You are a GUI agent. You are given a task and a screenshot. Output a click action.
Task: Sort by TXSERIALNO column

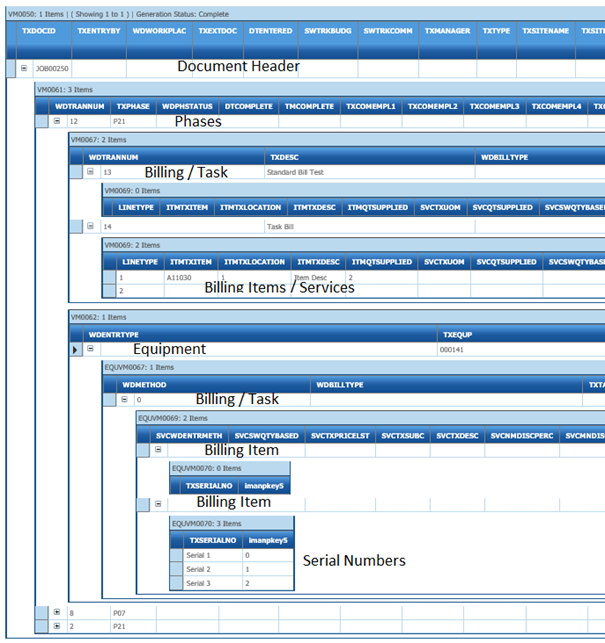210,541
